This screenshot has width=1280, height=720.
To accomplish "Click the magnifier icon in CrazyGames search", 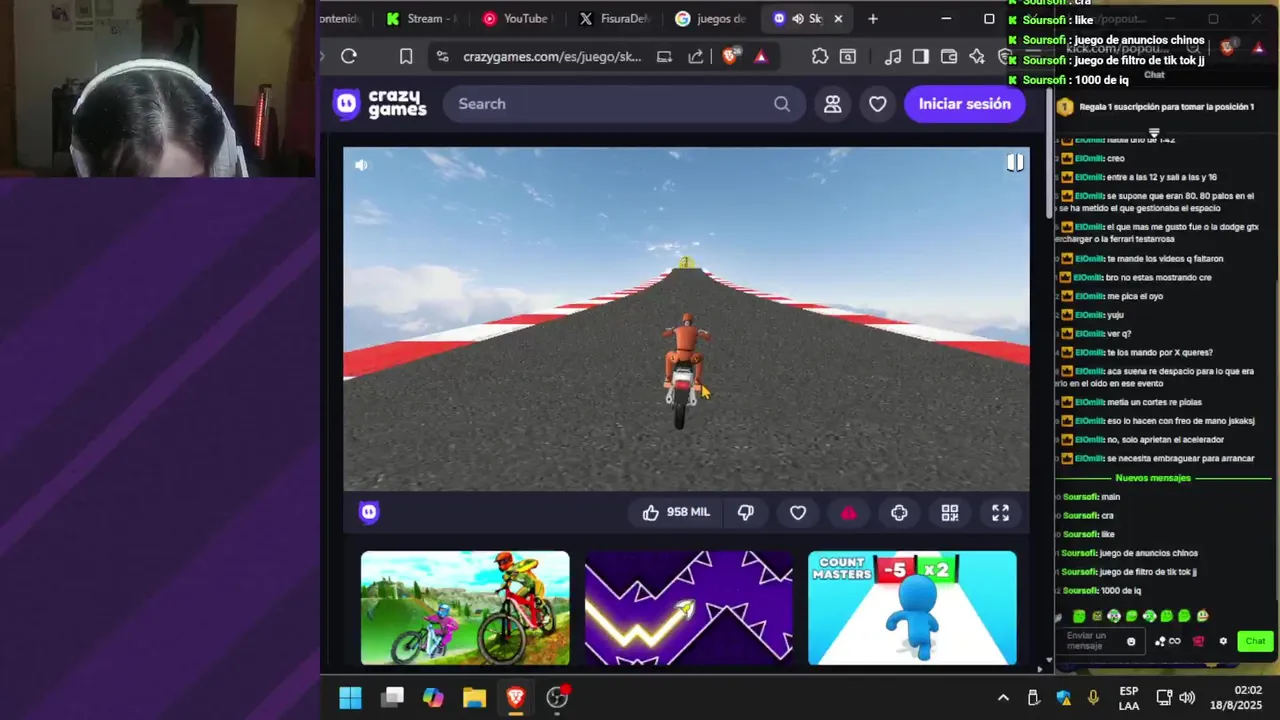I will (x=782, y=104).
